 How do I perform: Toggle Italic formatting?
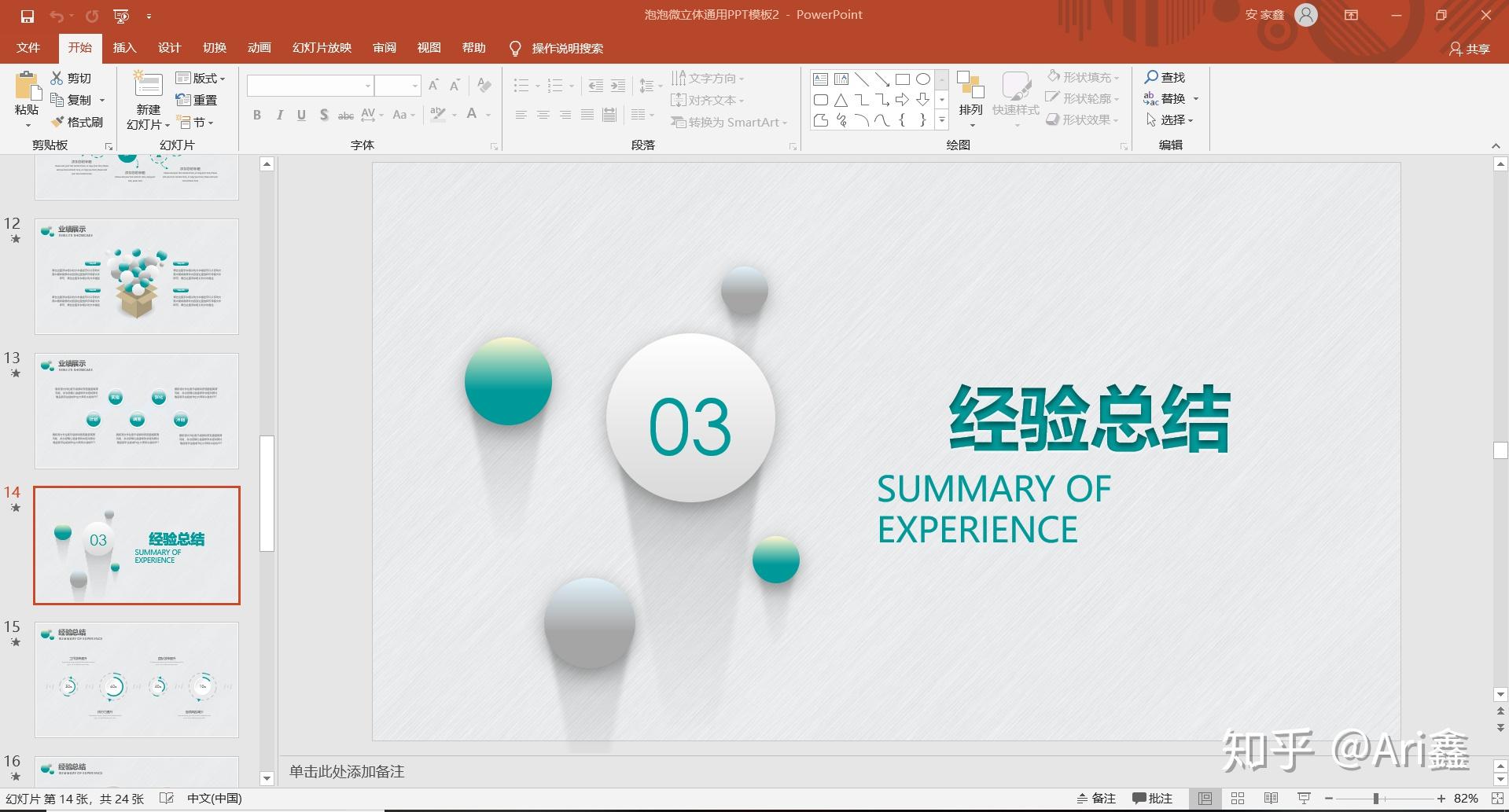(x=279, y=115)
